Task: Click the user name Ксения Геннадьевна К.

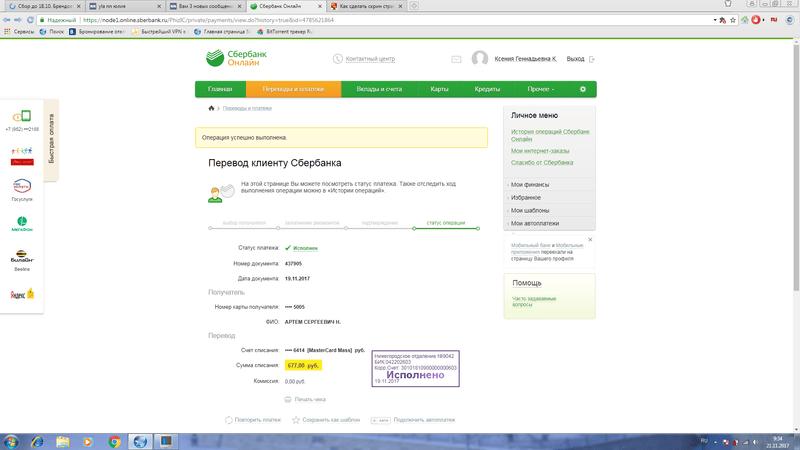Action: [526, 59]
